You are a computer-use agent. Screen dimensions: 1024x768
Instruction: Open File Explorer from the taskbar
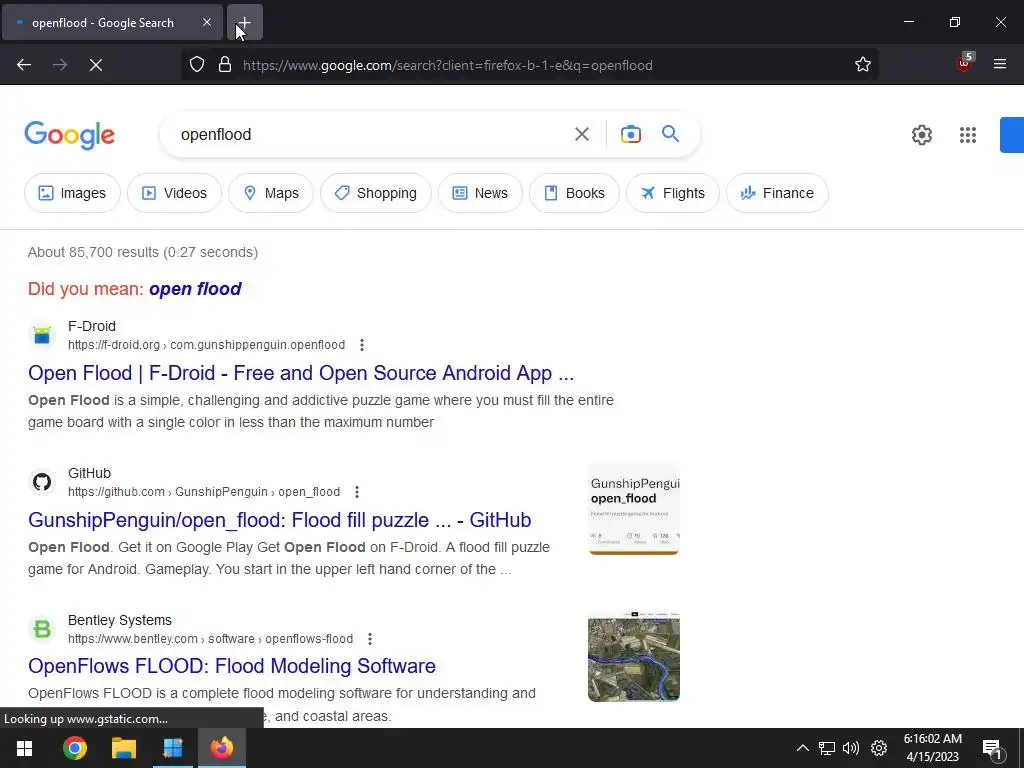pos(123,748)
